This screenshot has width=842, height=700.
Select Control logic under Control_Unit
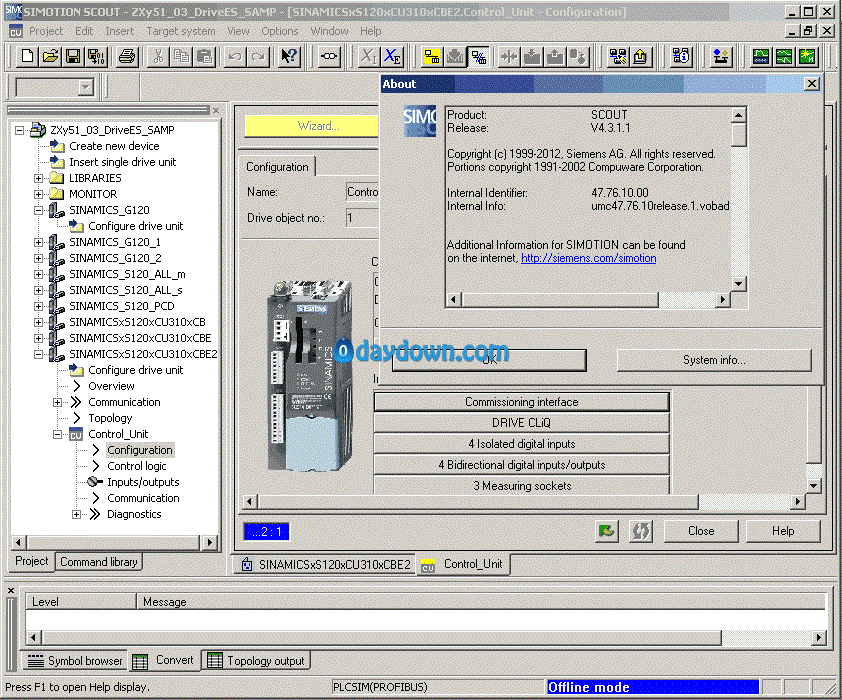pyautogui.click(x=136, y=466)
